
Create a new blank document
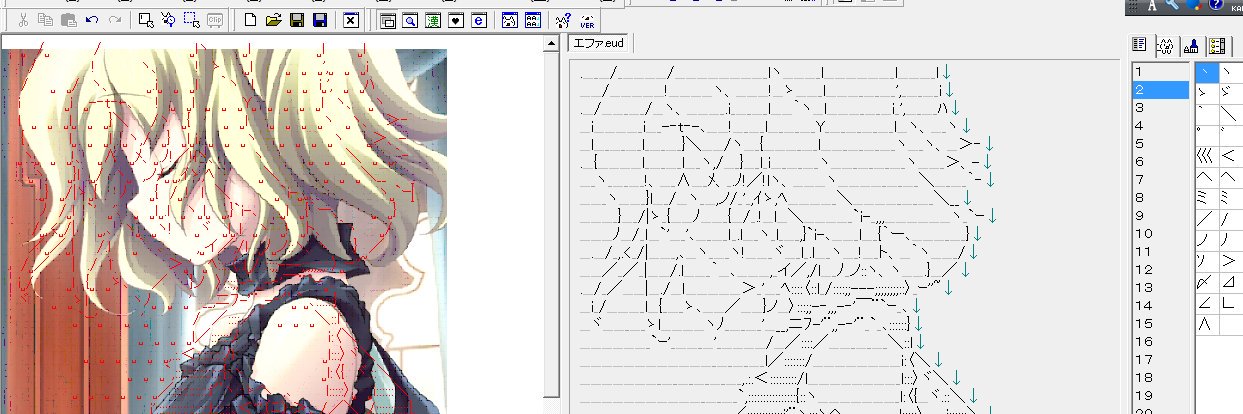tap(250, 20)
